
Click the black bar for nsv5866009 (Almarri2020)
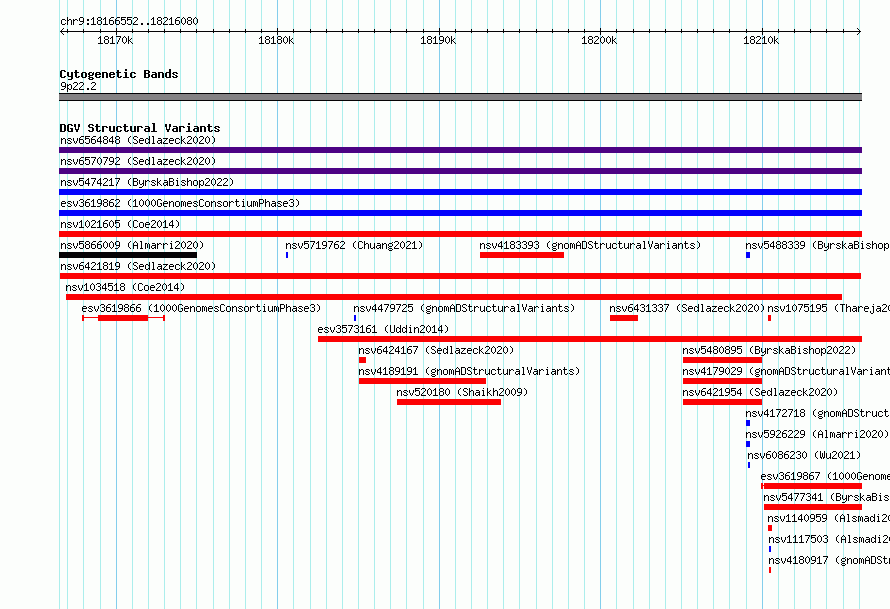pyautogui.click(x=128, y=255)
